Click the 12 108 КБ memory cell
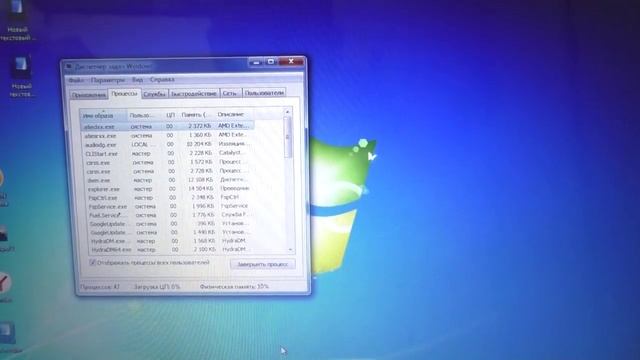Image resolution: width=640 pixels, height=360 pixels. click(200, 180)
